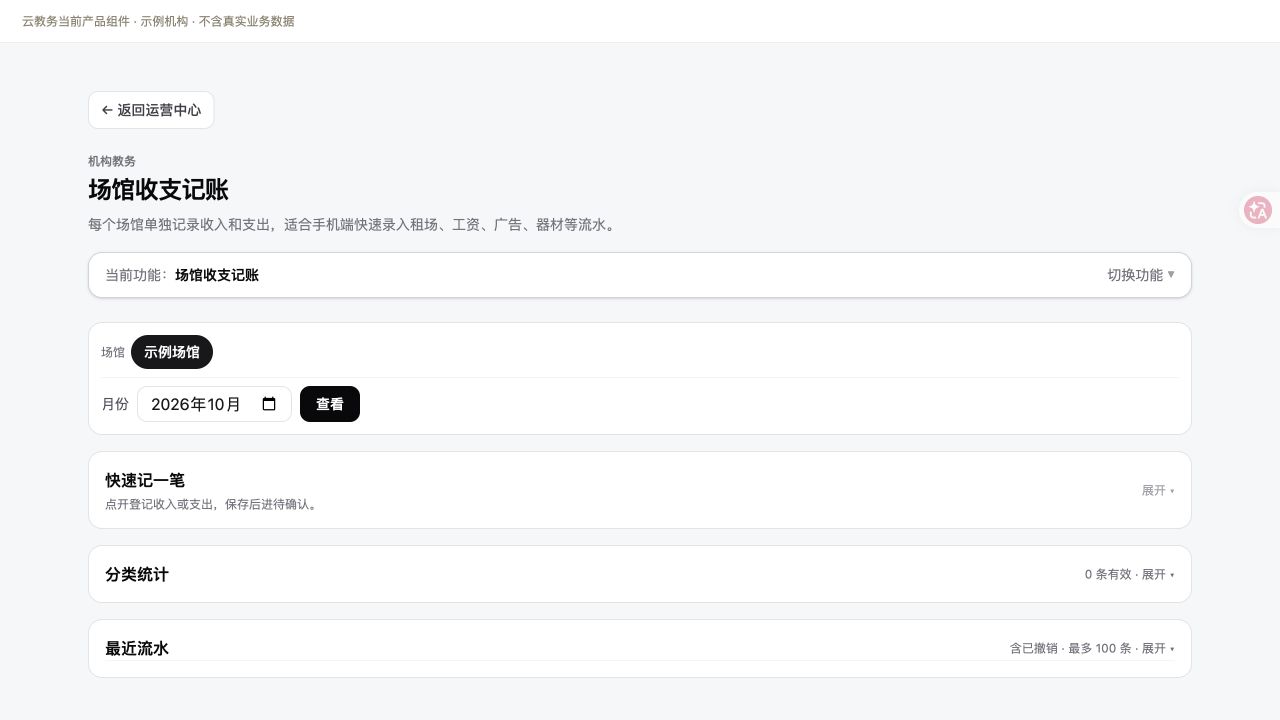
Task: Click the month field showing 2026年10月
Action: (214, 404)
